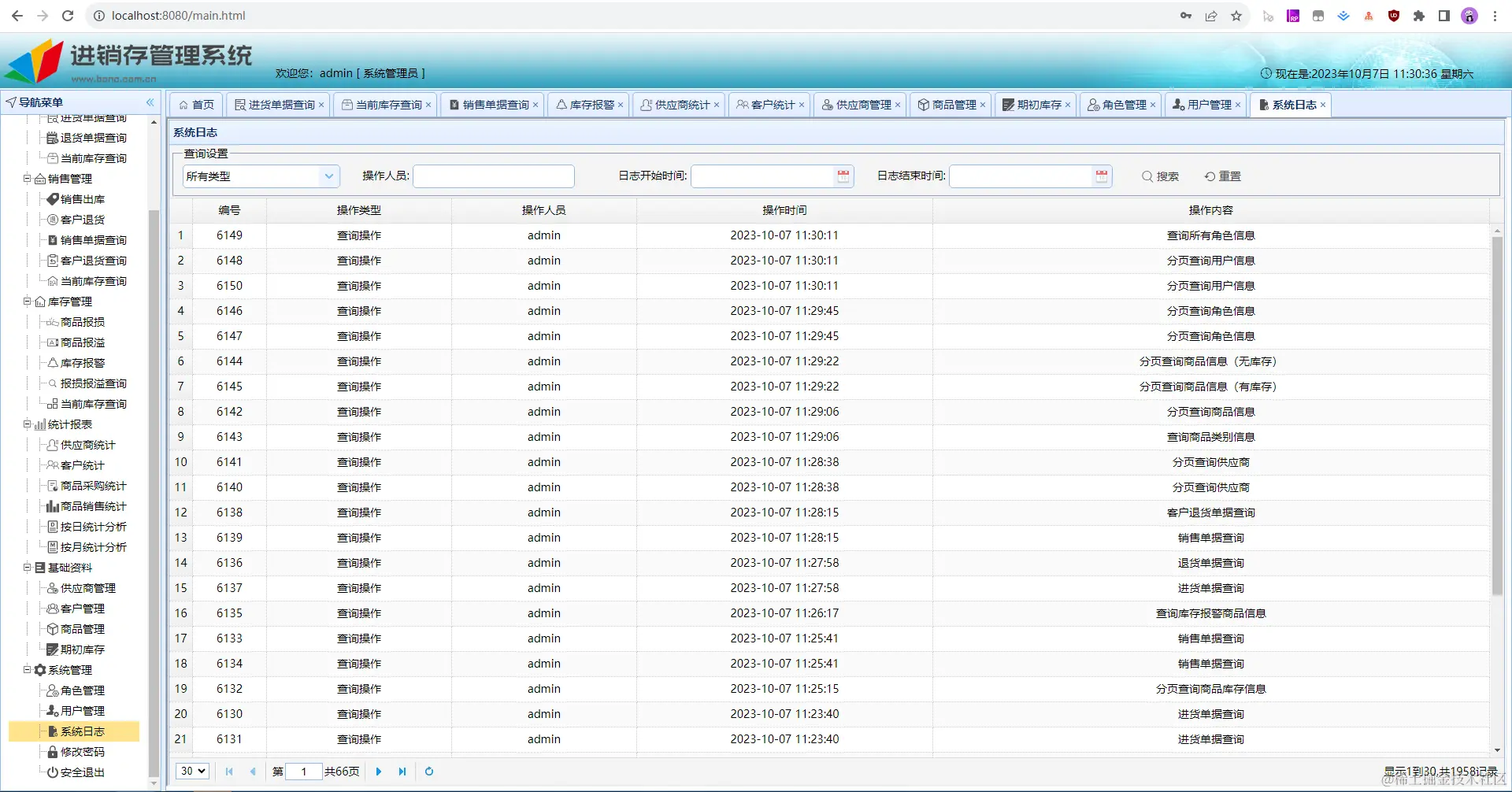The height and width of the screenshot is (792, 1512).
Task: Click the 日志开始时间 date field
Action: pyautogui.click(x=762, y=176)
